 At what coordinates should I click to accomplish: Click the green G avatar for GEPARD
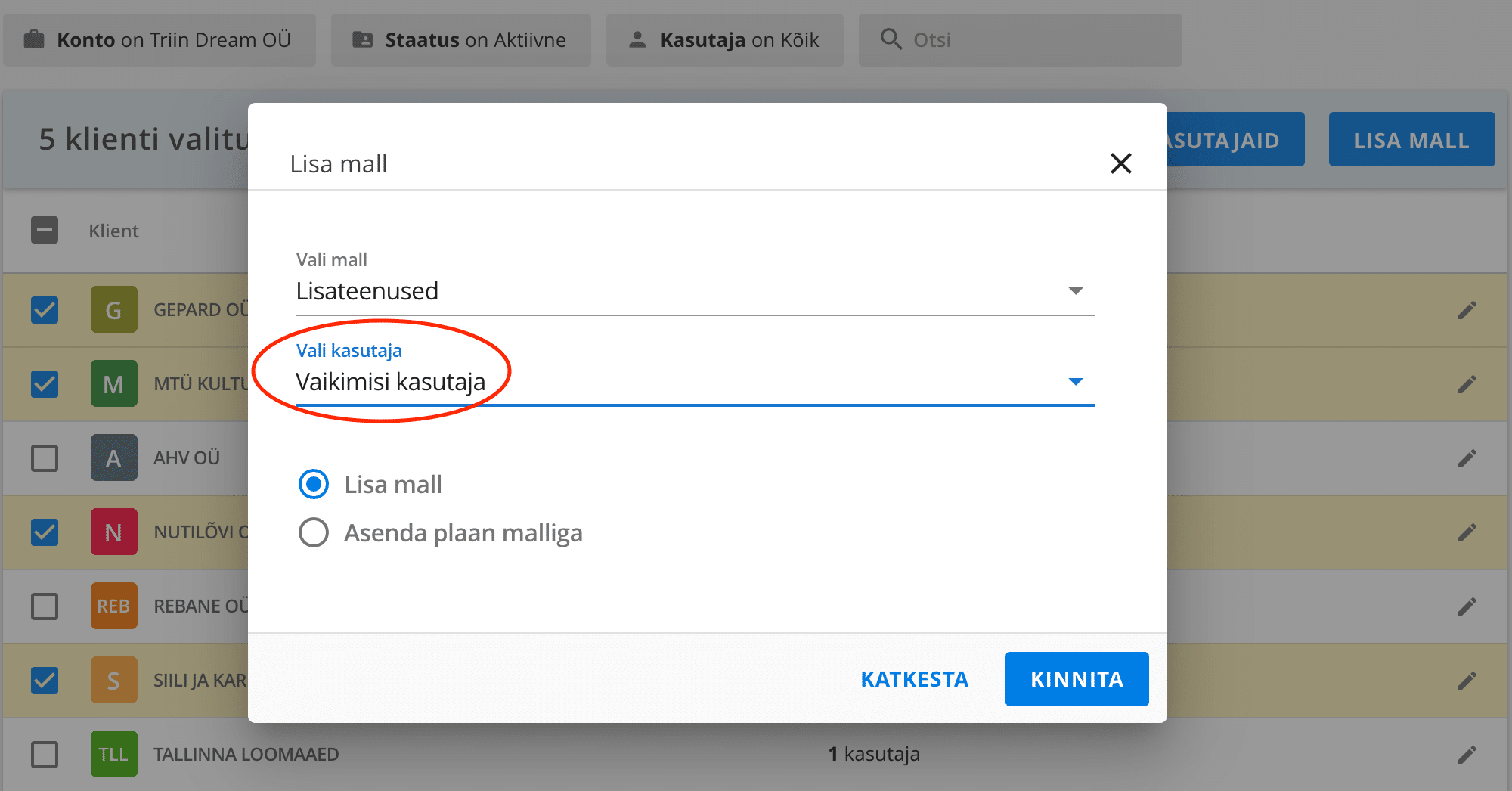coord(113,309)
